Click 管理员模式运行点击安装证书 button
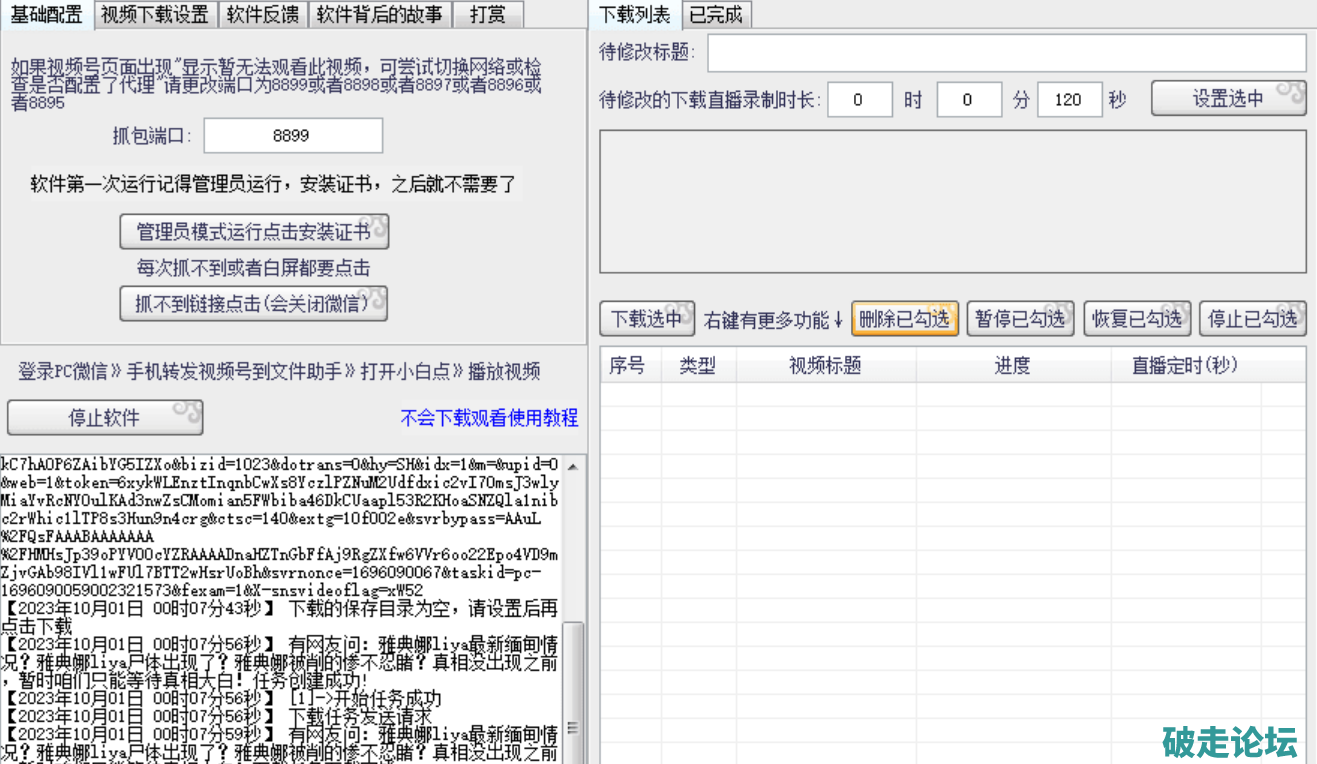The width and height of the screenshot is (1317, 764). 254,232
